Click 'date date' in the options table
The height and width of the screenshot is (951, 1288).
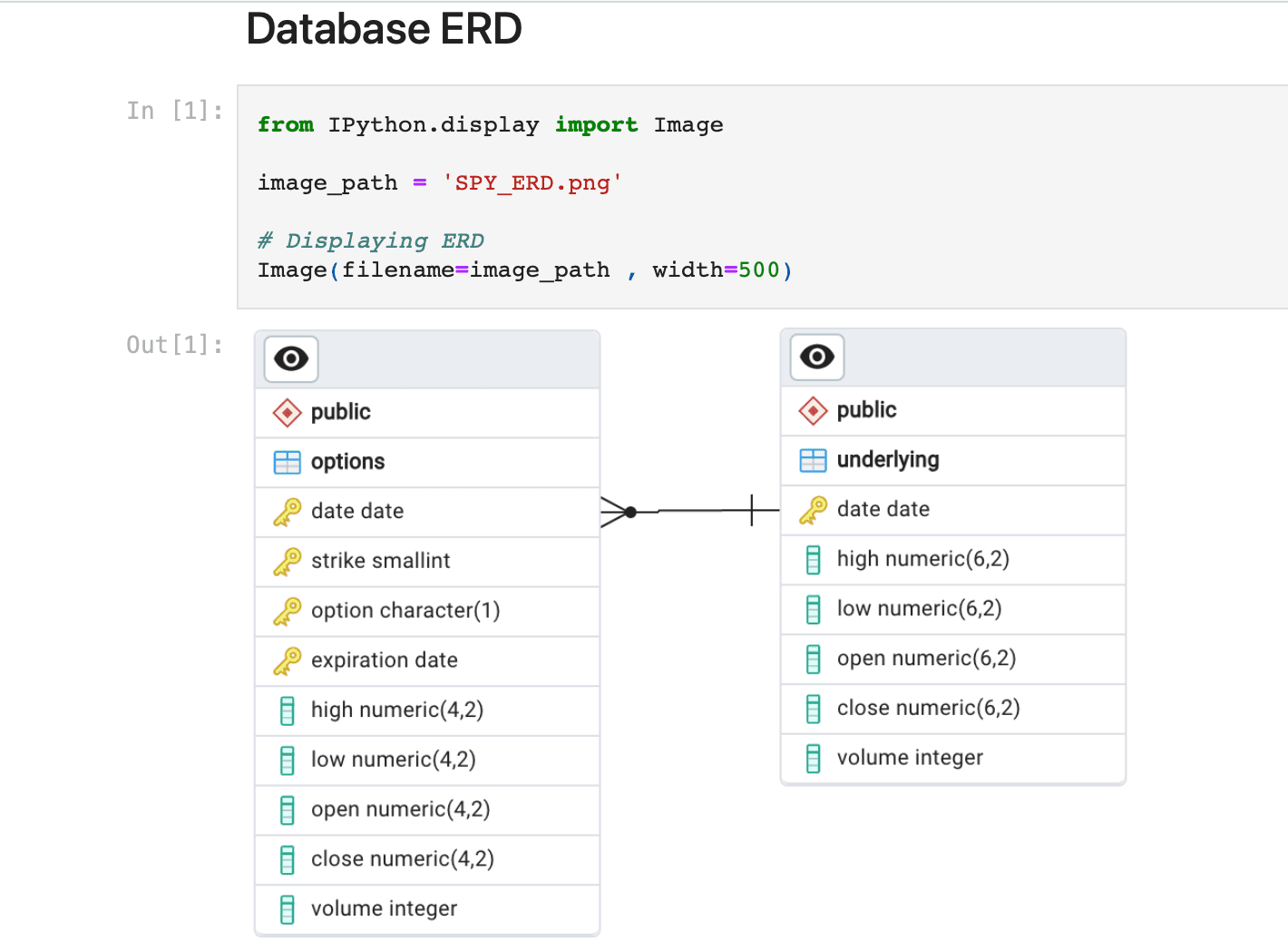[357, 512]
